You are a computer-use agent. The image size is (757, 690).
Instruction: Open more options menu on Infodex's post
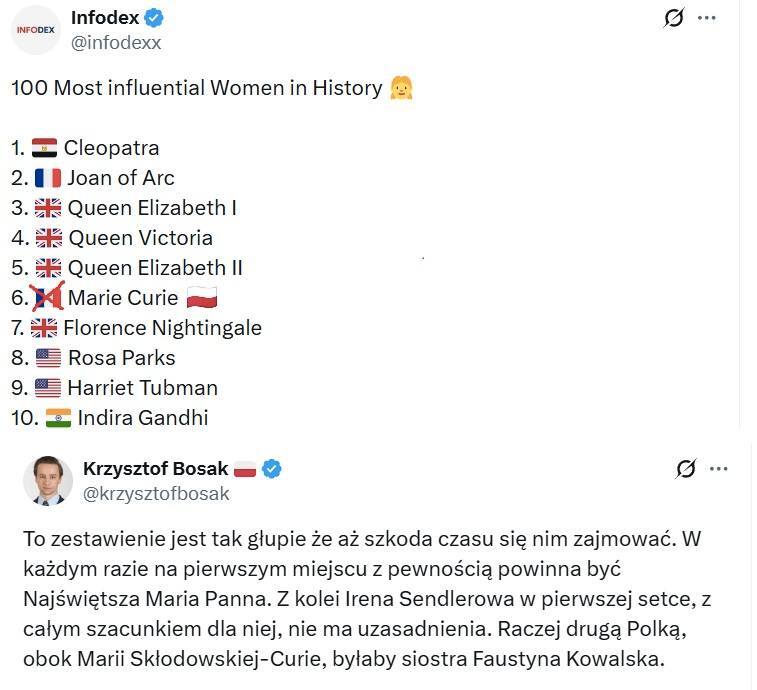click(x=707, y=18)
